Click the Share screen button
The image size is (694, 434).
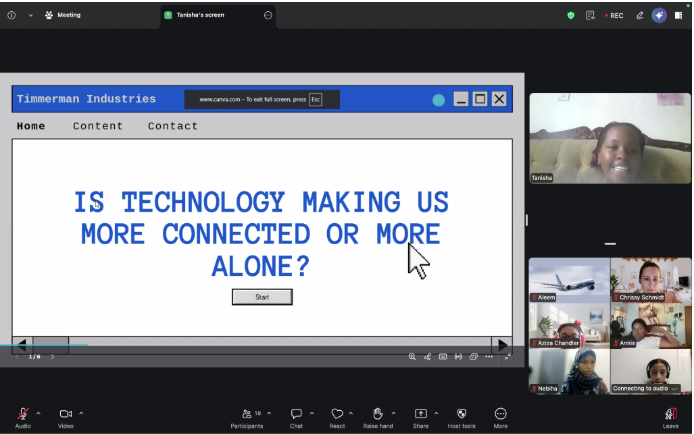[x=420, y=418]
